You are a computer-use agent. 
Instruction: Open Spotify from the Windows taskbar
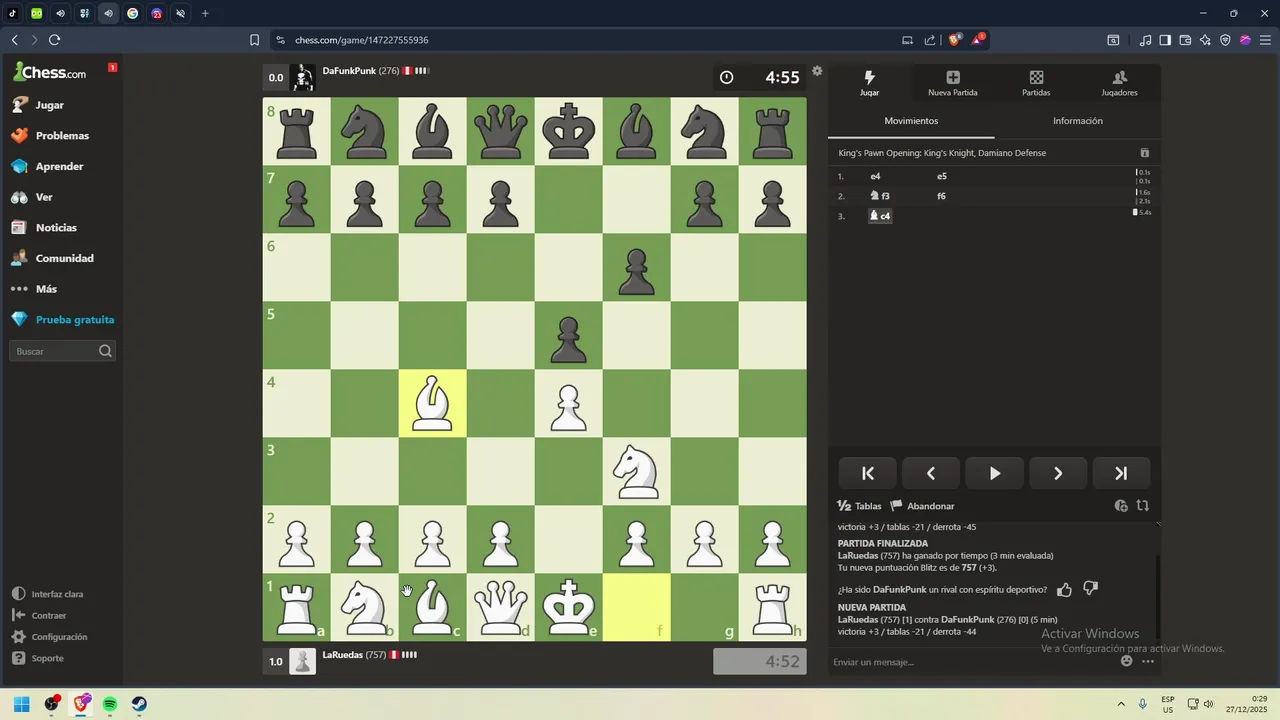coord(110,704)
